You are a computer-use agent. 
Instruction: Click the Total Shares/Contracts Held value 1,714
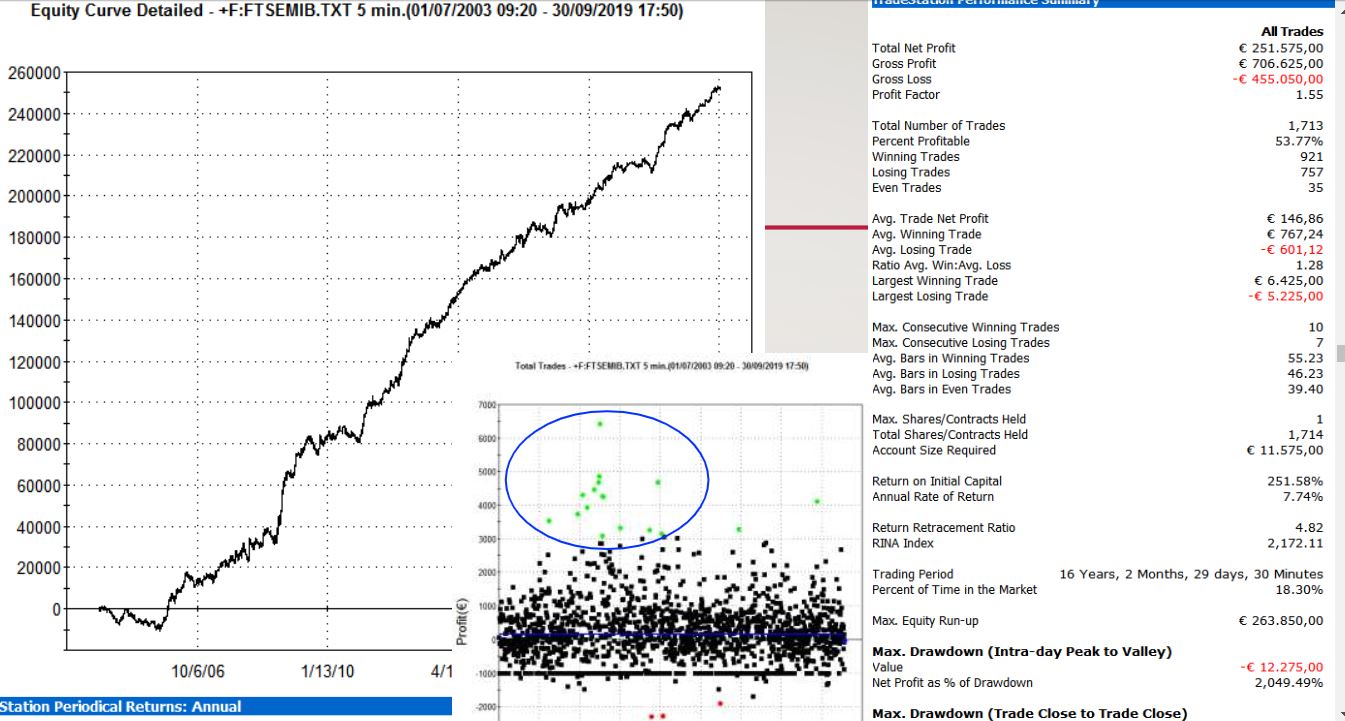(x=1306, y=435)
